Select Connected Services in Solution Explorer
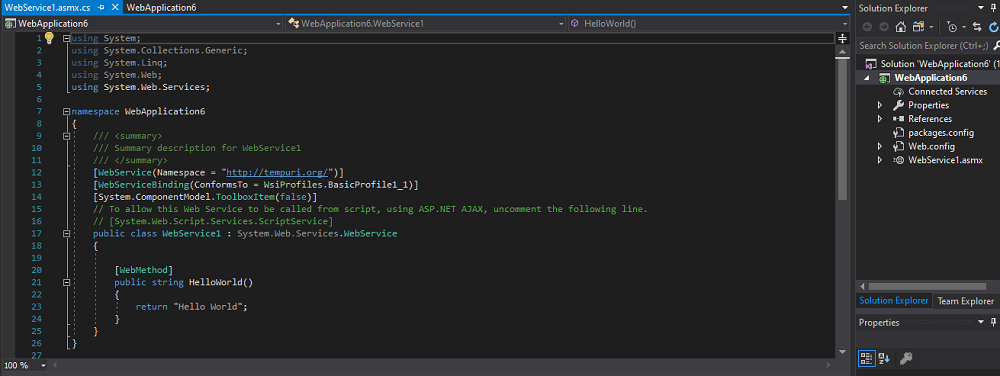The width and height of the screenshot is (1000, 376). pos(947,92)
